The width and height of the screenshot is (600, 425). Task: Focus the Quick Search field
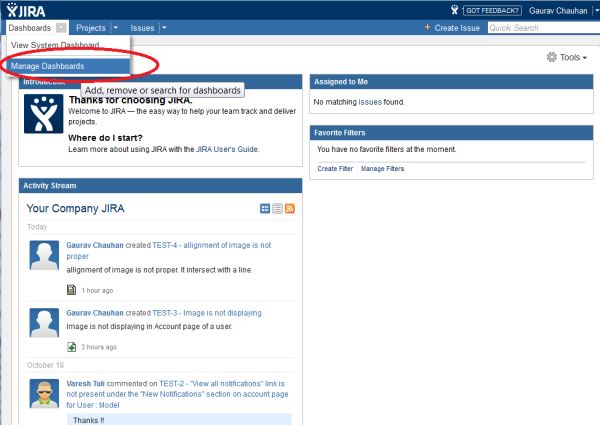click(543, 28)
